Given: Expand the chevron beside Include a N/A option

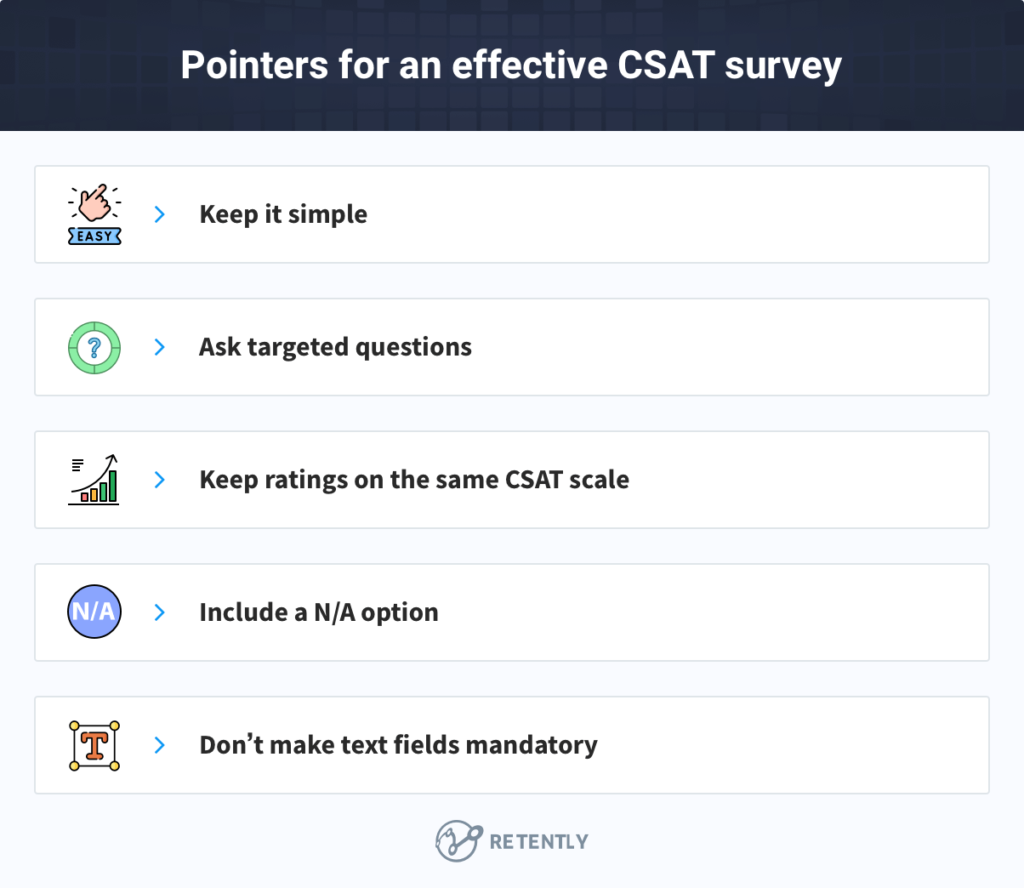Looking at the screenshot, I should (159, 612).
